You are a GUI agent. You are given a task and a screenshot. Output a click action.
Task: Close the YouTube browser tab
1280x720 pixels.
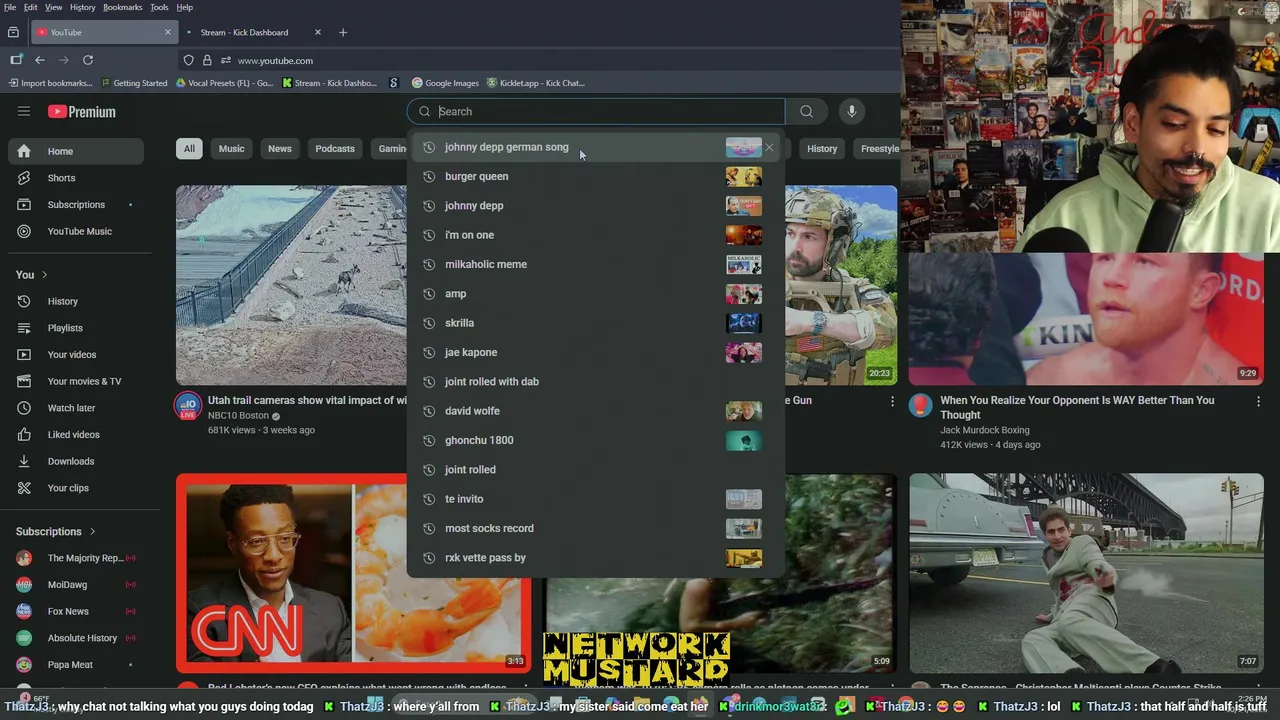tap(168, 32)
